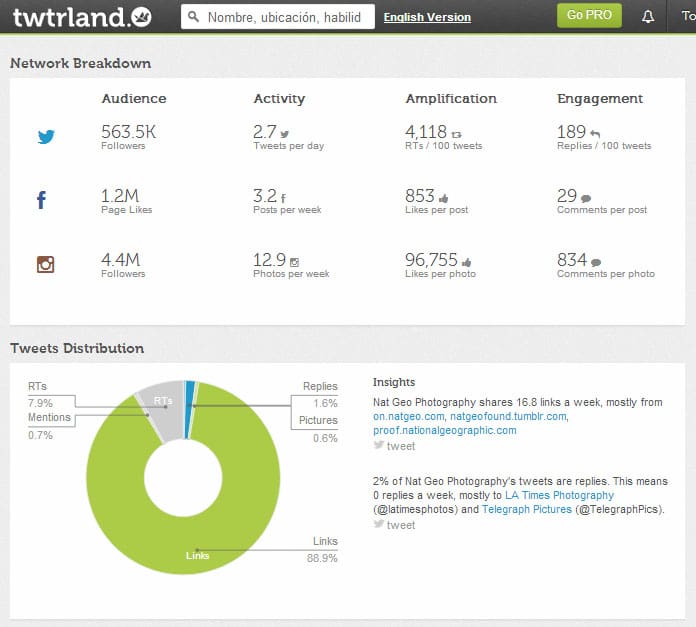Focus the Nombre, ubicación search field
Viewport: 696px width, 627px height.
tap(278, 17)
